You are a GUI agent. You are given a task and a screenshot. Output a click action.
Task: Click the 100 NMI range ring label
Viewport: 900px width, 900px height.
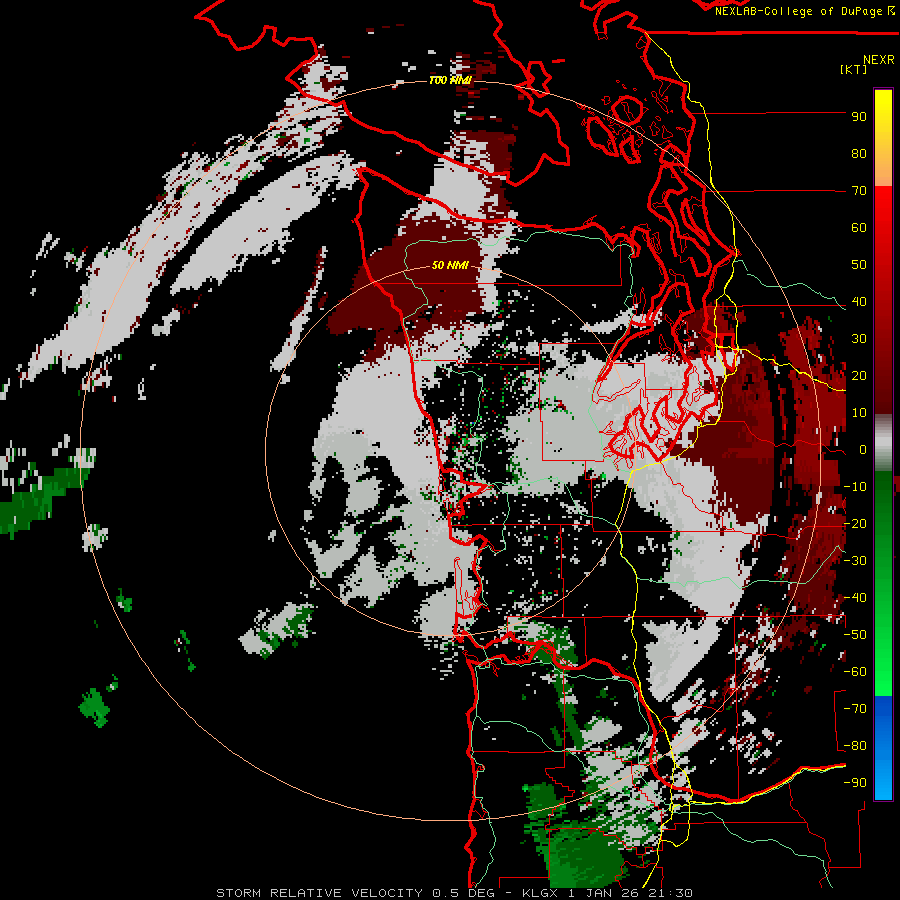click(450, 80)
